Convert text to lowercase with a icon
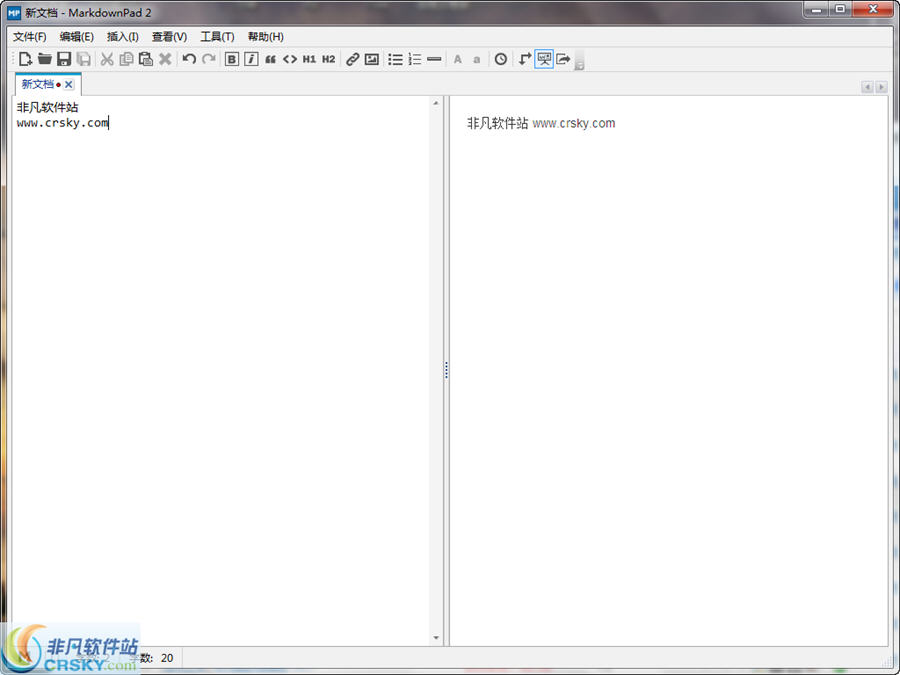900x675 pixels. pos(476,59)
